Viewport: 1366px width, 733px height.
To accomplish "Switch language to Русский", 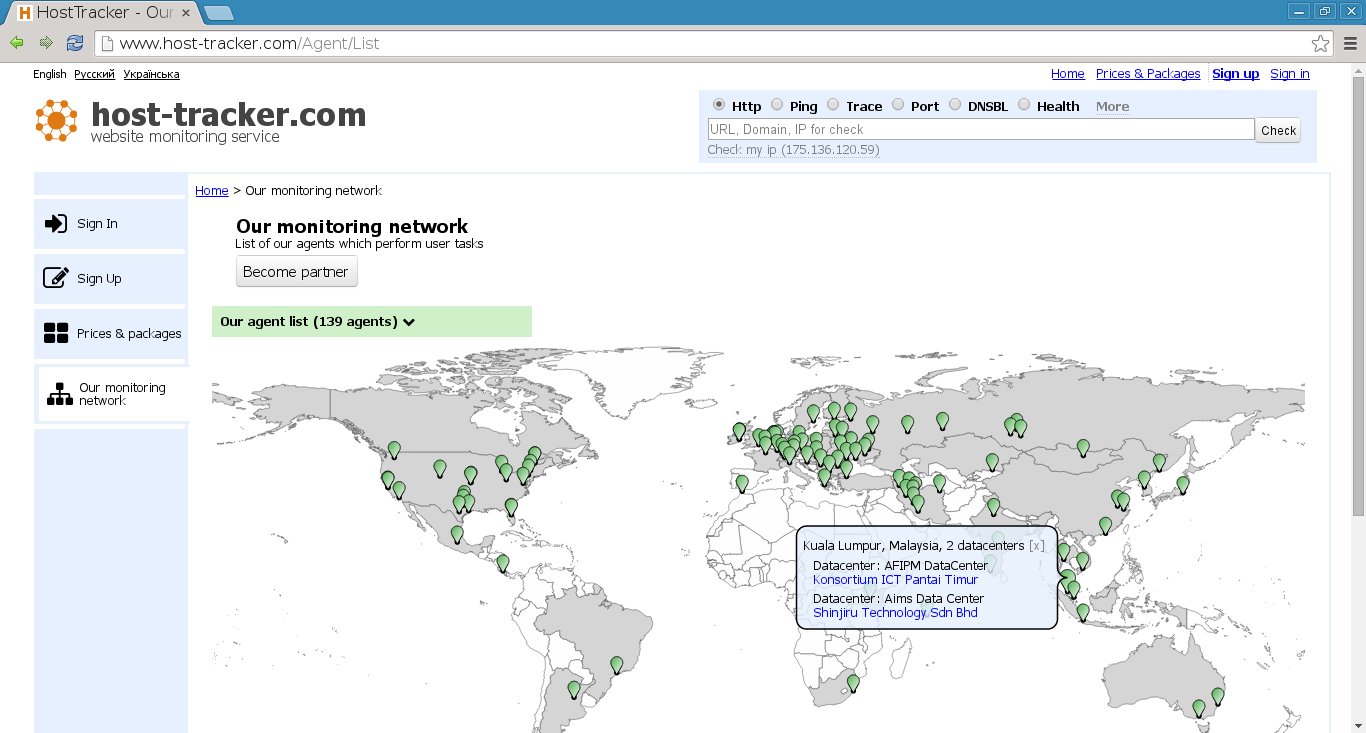I will (94, 74).
